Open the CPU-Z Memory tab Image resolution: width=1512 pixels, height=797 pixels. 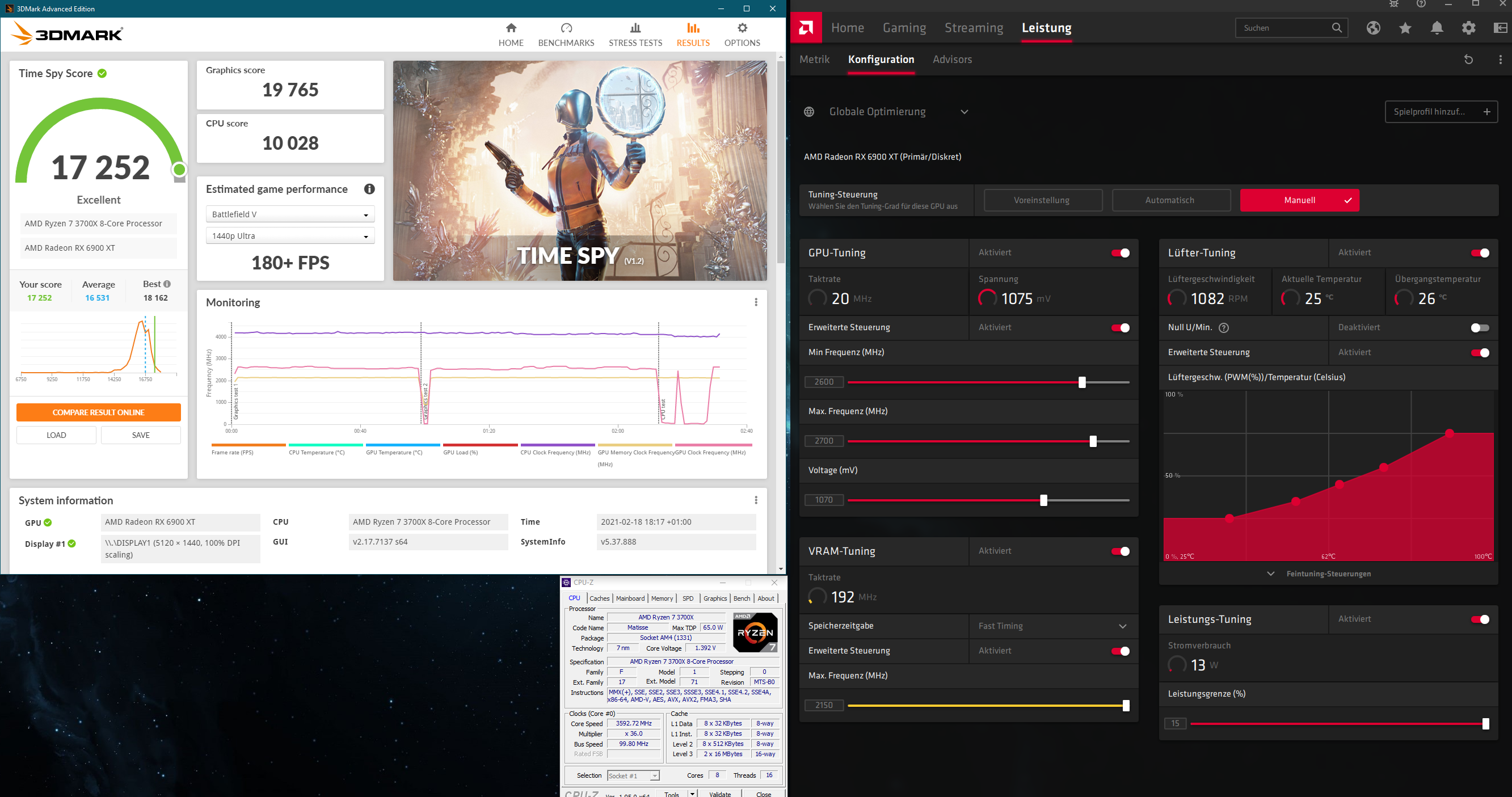pyautogui.click(x=662, y=598)
